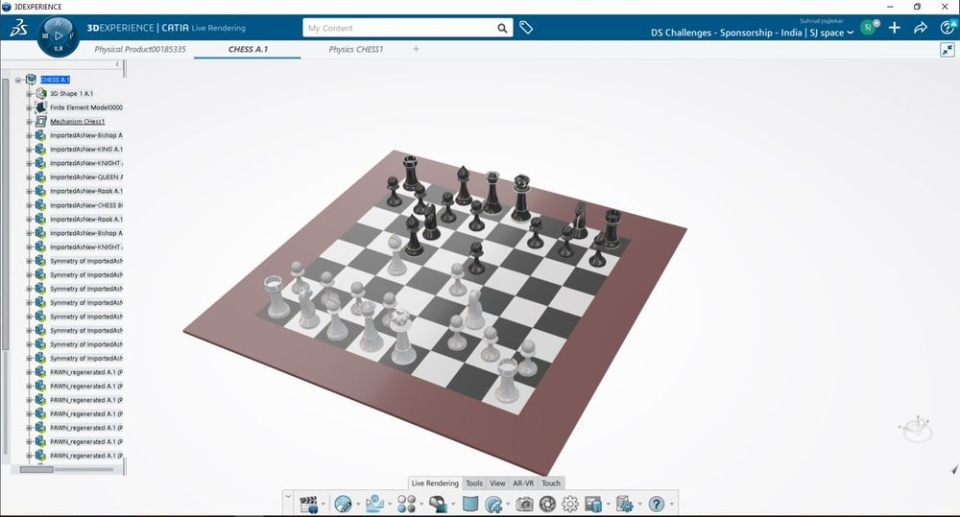Viewport: 960px width, 517px height.
Task: Select Finite Element Model0000 tree item
Action: tap(86, 107)
